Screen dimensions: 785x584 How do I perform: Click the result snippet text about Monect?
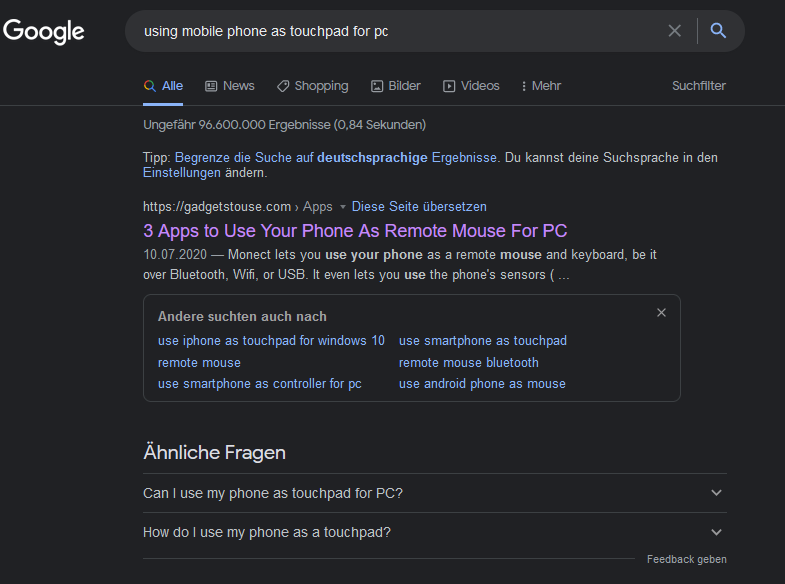click(x=400, y=264)
